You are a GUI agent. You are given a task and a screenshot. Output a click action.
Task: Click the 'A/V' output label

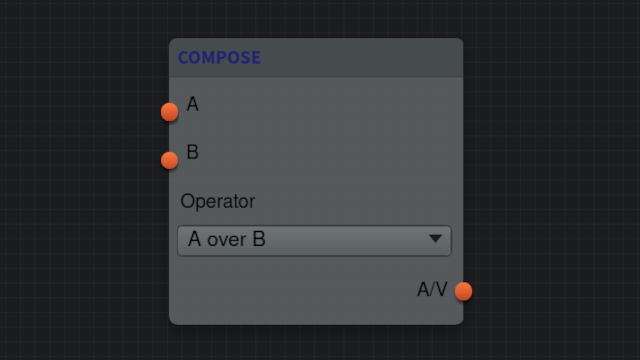(x=432, y=290)
